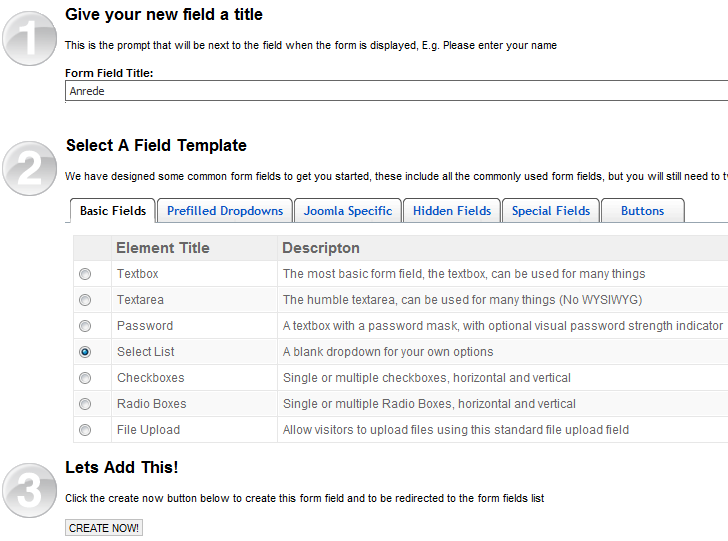Choose the Radio Boxes radio option

pos(85,404)
